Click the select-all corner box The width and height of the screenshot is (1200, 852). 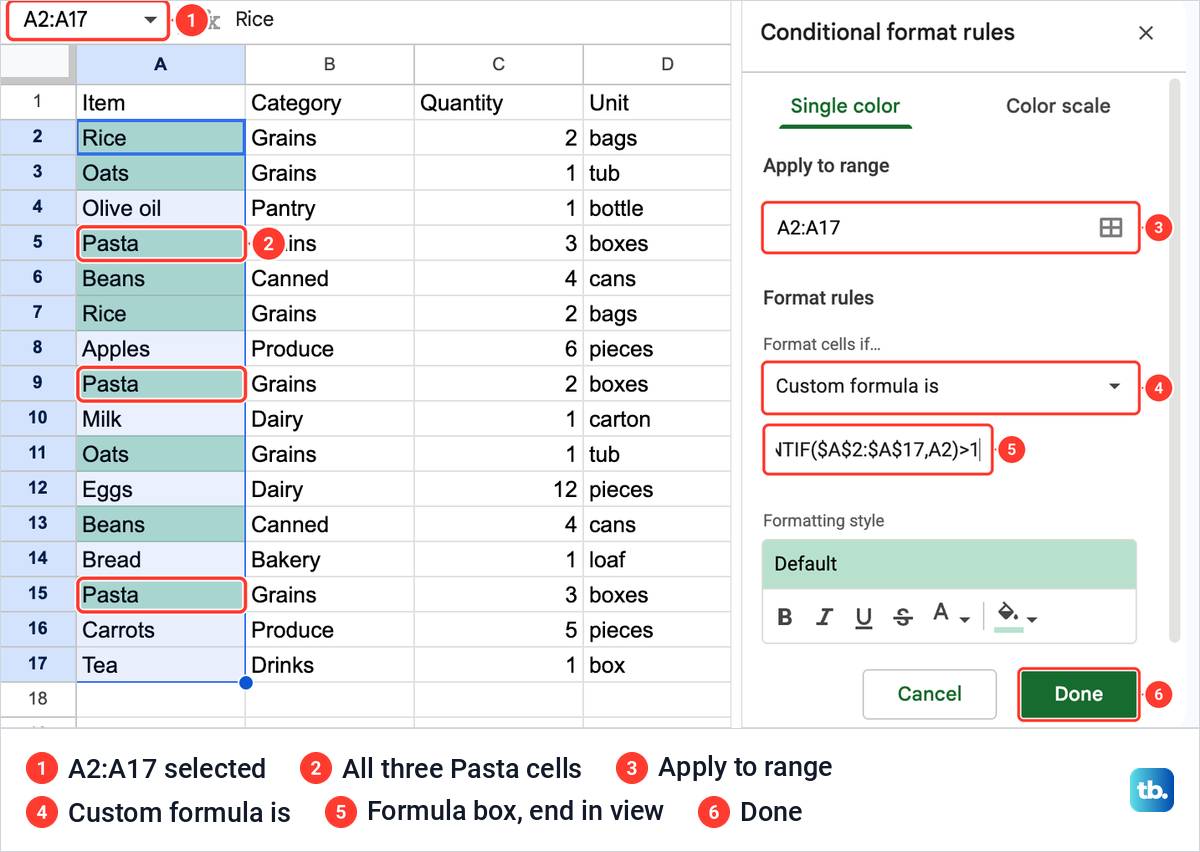(x=38, y=64)
